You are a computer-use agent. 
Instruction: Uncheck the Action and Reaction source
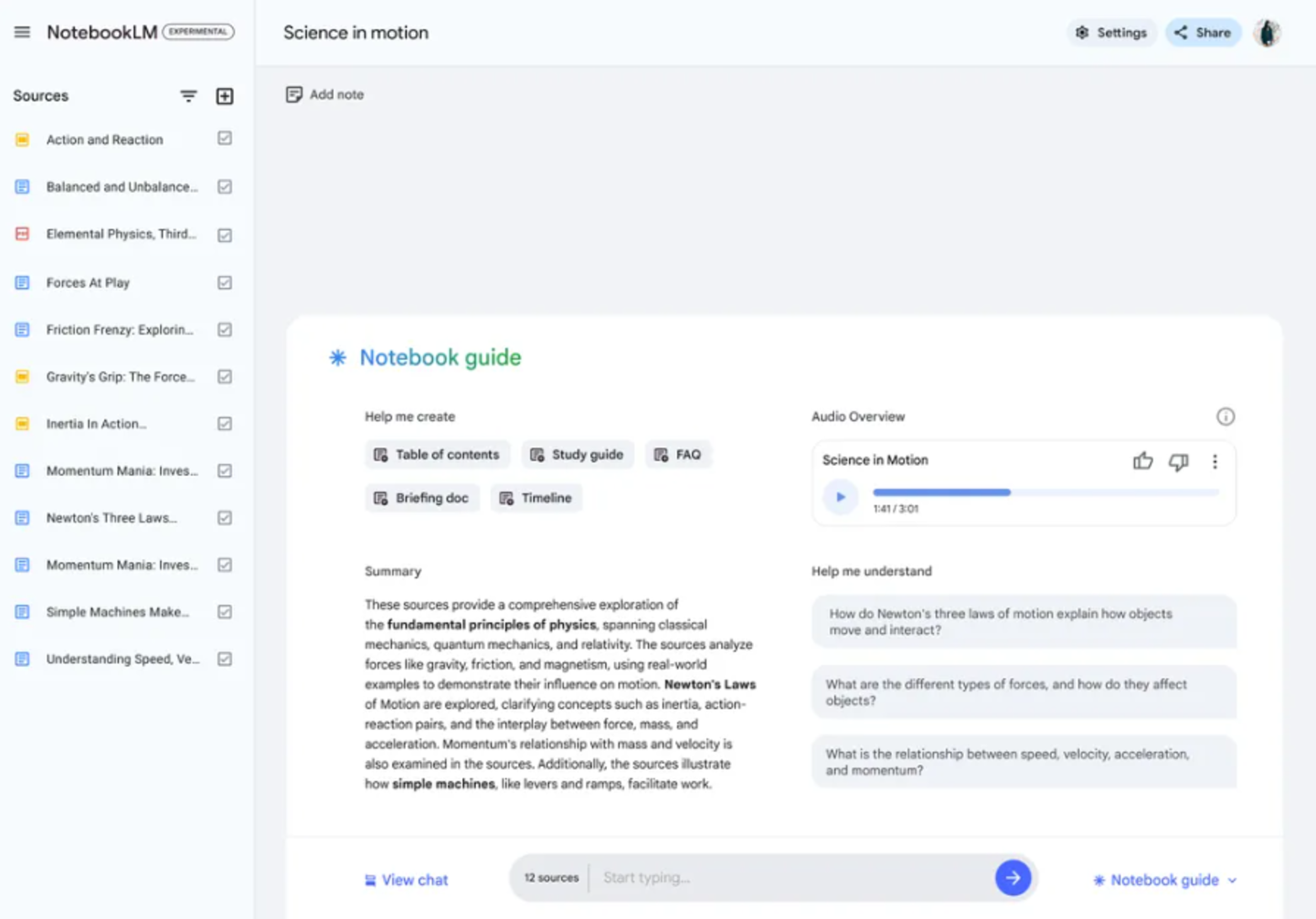pos(225,139)
